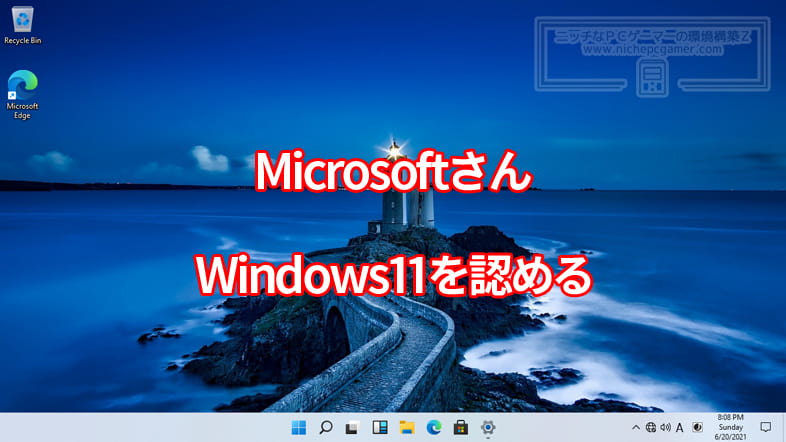The width and height of the screenshot is (786, 442).
Task: Open the clock showing 8:08 PM
Action: [730, 427]
